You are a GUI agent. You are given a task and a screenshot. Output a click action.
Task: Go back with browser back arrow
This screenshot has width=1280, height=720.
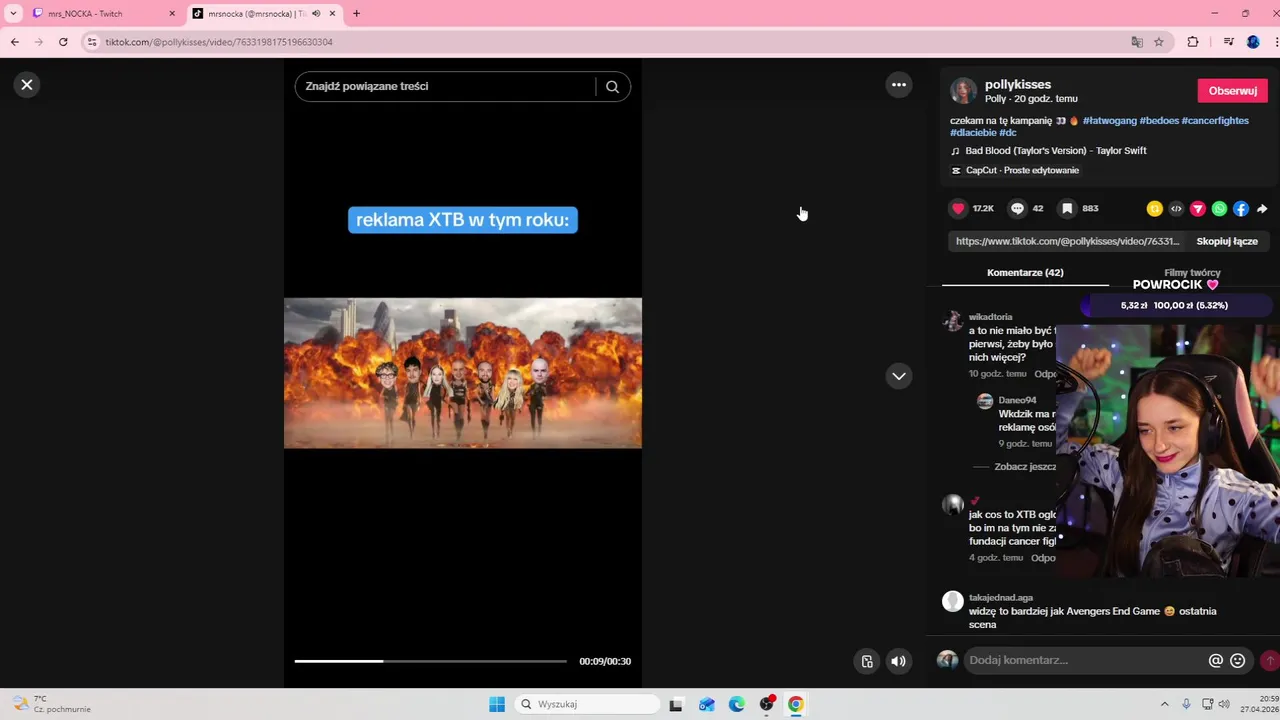15,42
